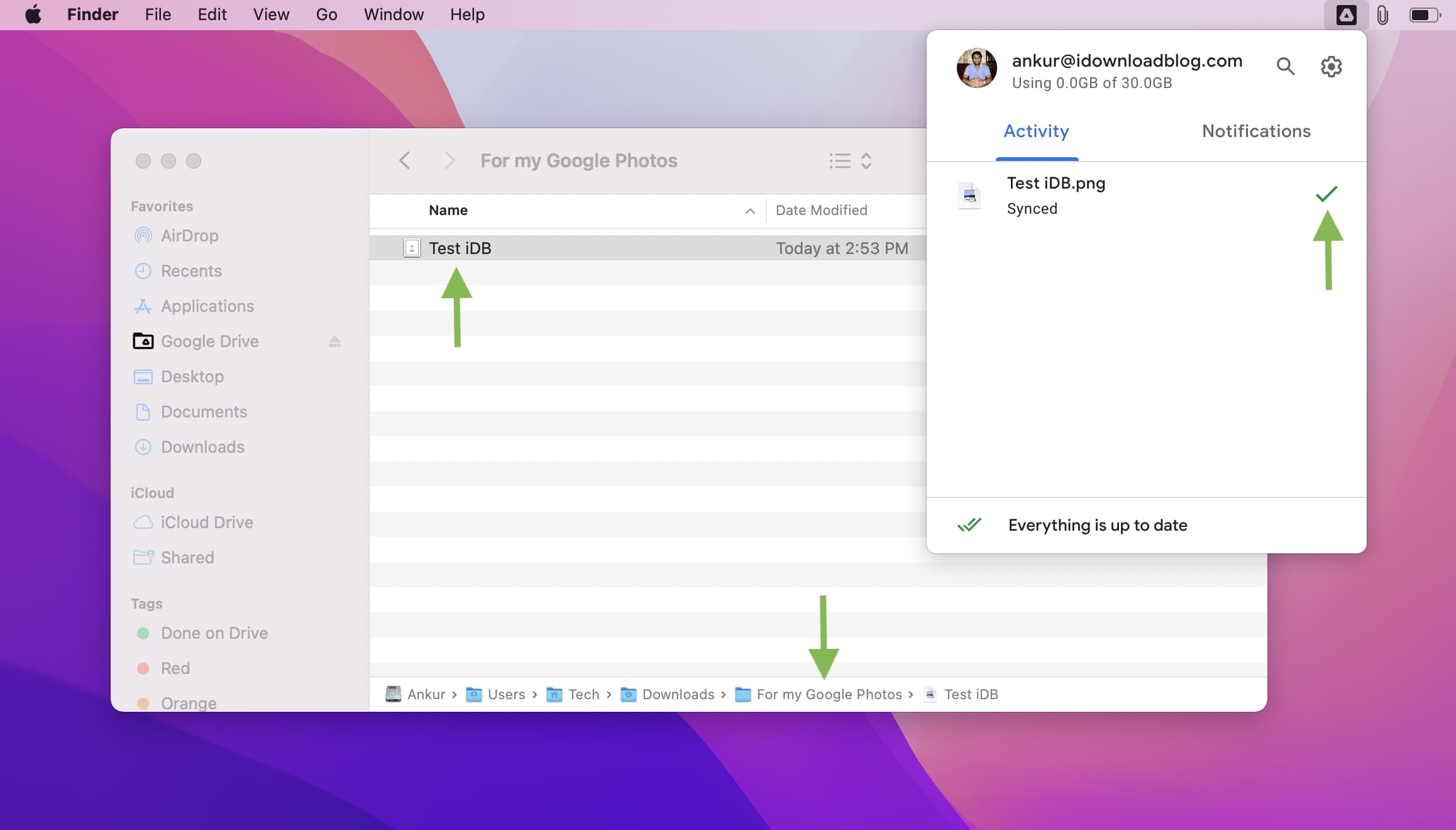Click the Test iDB file icon in list
Screen dimensions: 1456x830
pos(412,248)
